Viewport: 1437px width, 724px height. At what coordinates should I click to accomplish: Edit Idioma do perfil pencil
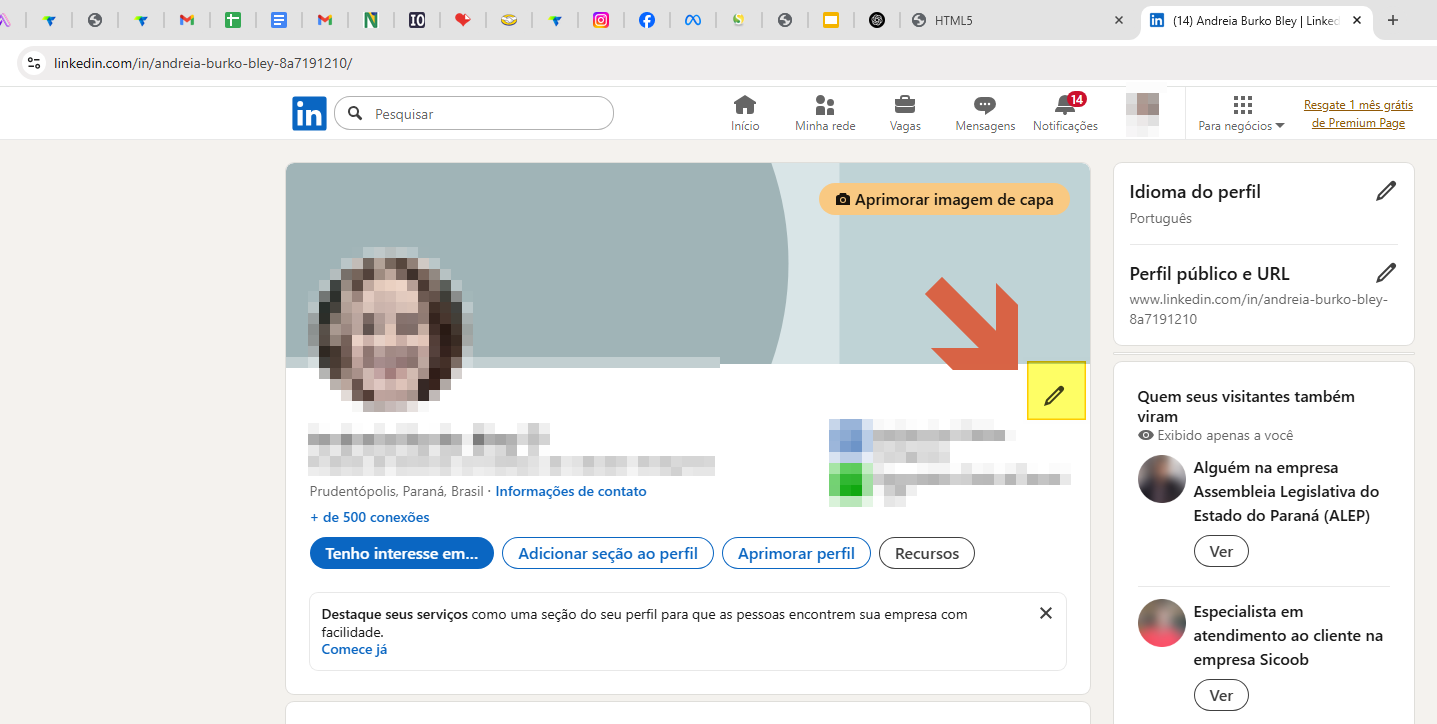pos(1386,191)
